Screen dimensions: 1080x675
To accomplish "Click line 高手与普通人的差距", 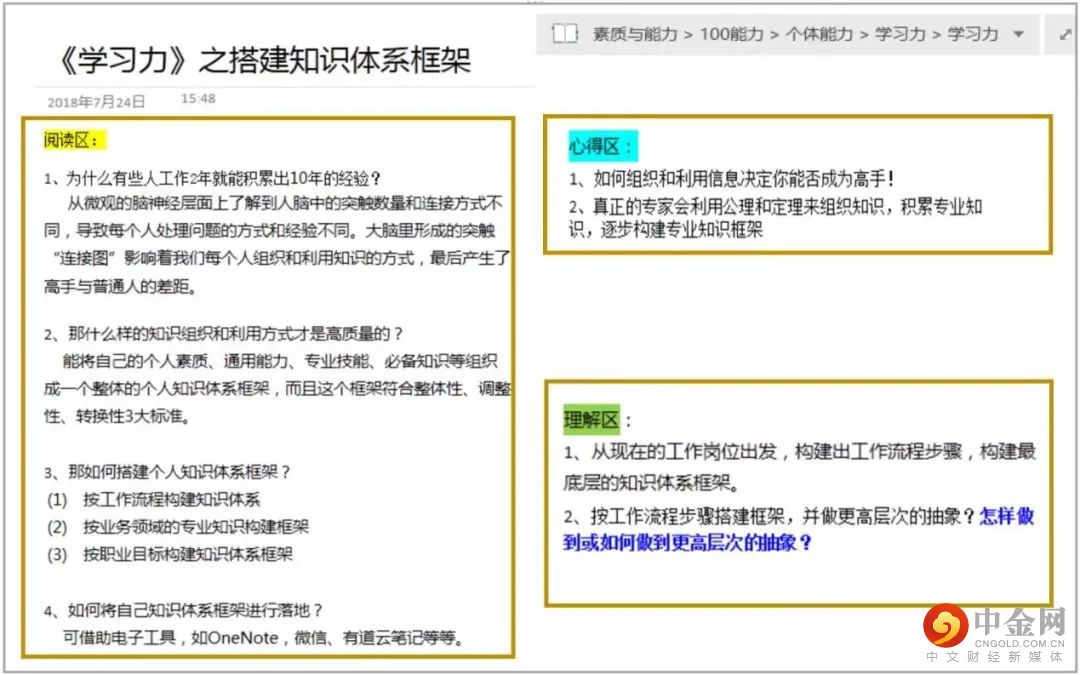I will click(121, 287).
